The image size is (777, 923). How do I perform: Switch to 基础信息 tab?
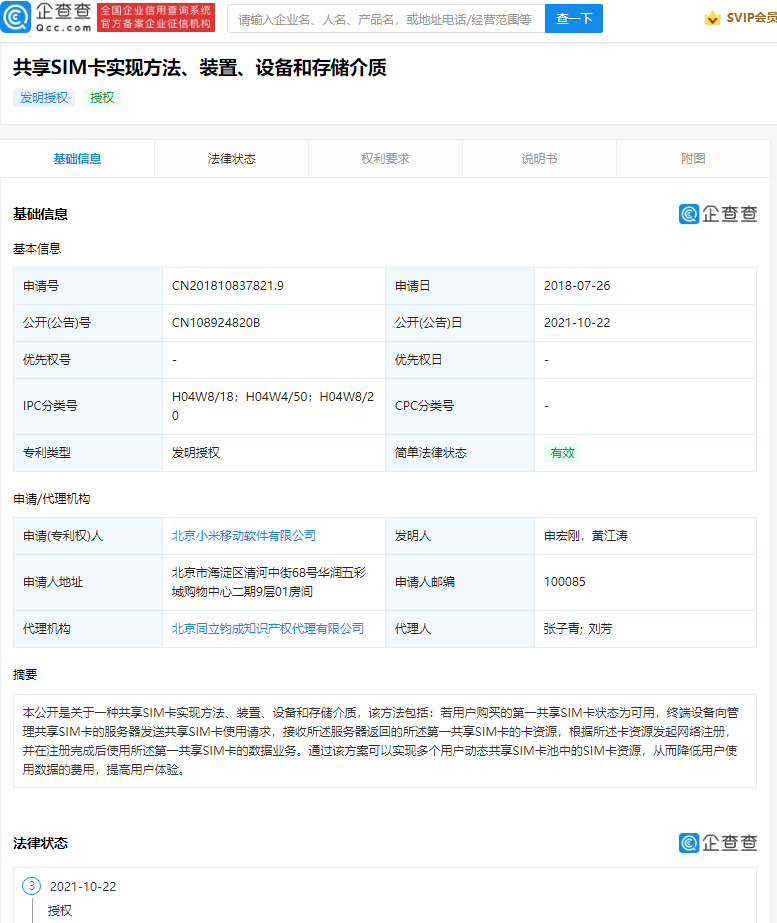click(77, 158)
